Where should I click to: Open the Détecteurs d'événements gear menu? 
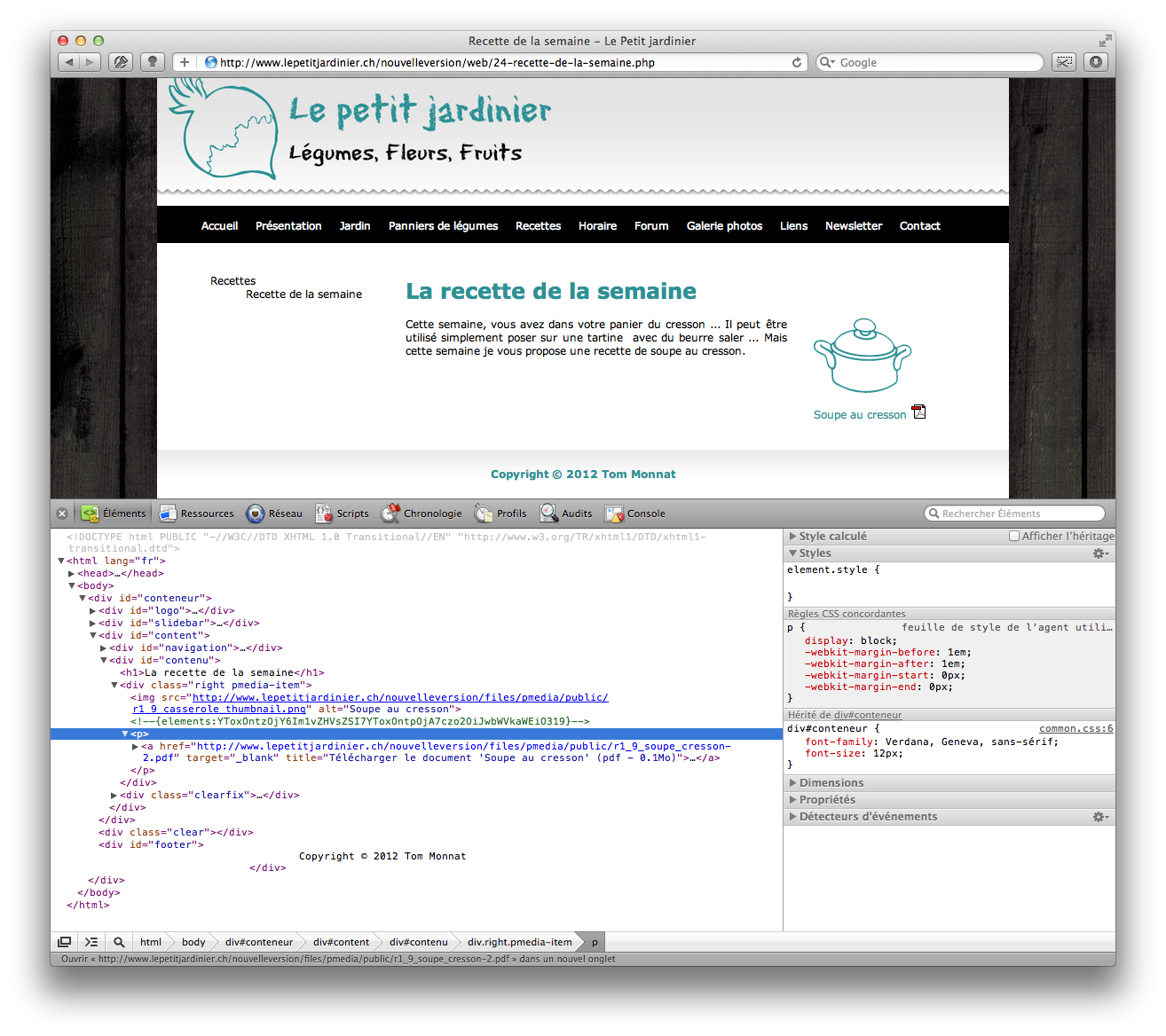coord(1100,816)
